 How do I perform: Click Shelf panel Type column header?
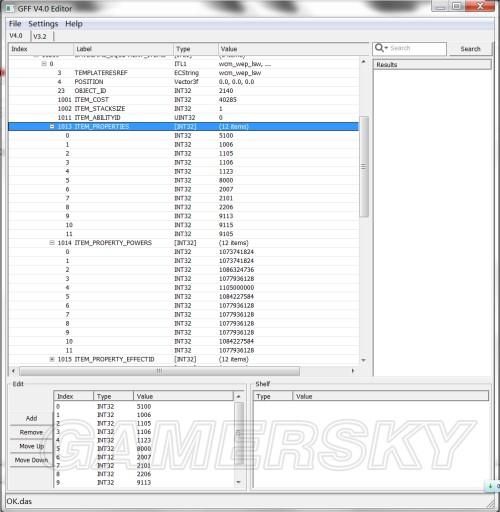273,396
